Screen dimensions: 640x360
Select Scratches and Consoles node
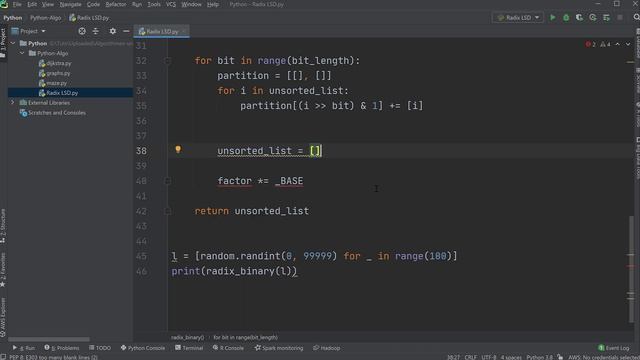coord(57,113)
